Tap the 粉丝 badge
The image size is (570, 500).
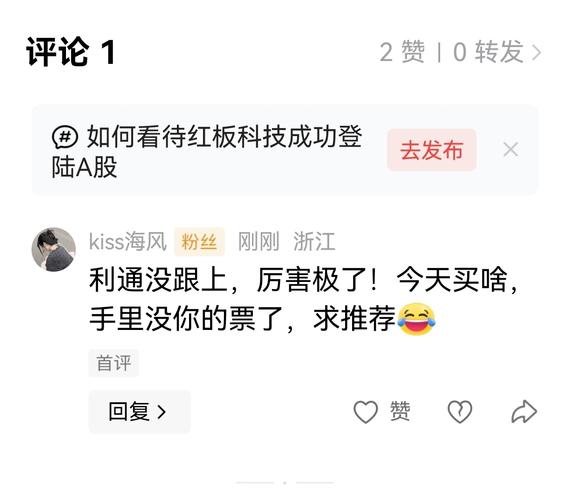pos(199,241)
